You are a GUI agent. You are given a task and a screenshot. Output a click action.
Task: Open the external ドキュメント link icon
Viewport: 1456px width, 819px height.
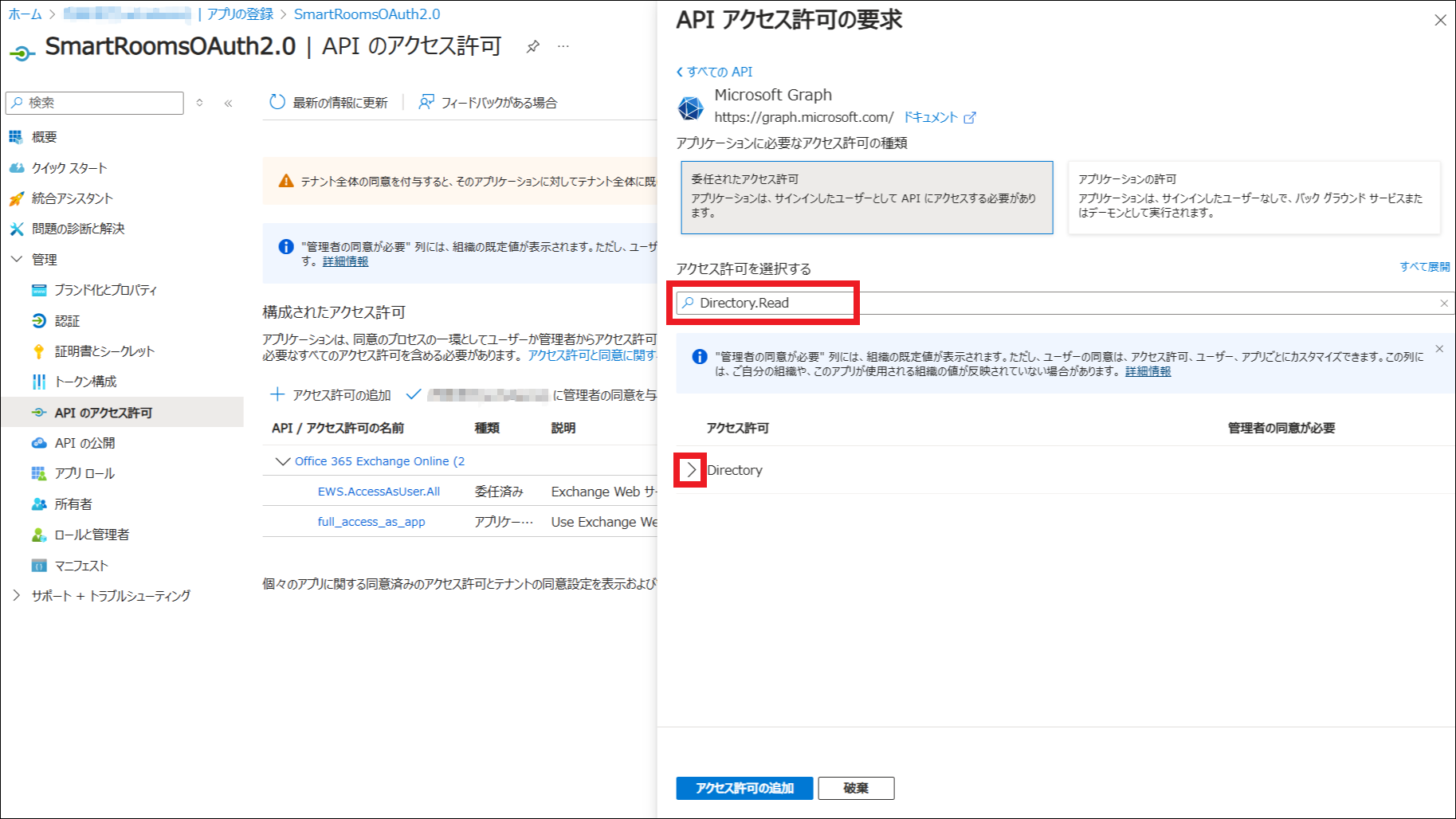(x=970, y=118)
